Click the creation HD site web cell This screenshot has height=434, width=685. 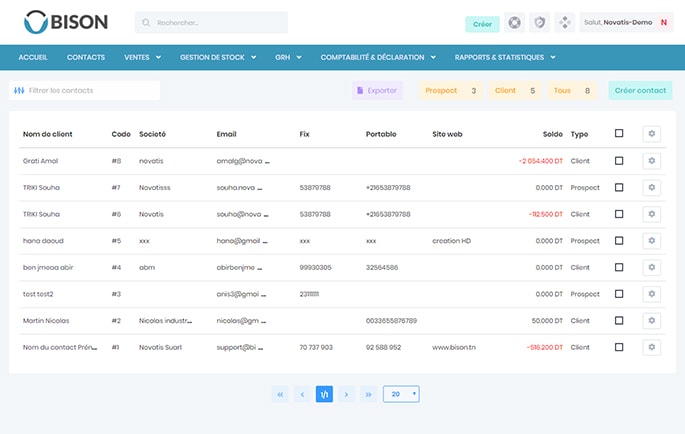pyautogui.click(x=451, y=241)
